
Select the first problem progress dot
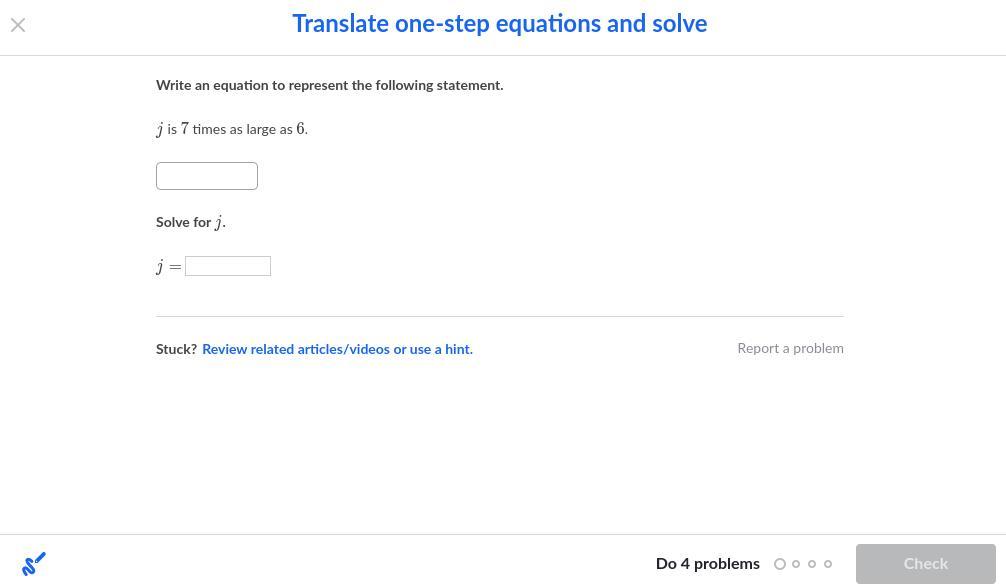pyautogui.click(x=780, y=564)
